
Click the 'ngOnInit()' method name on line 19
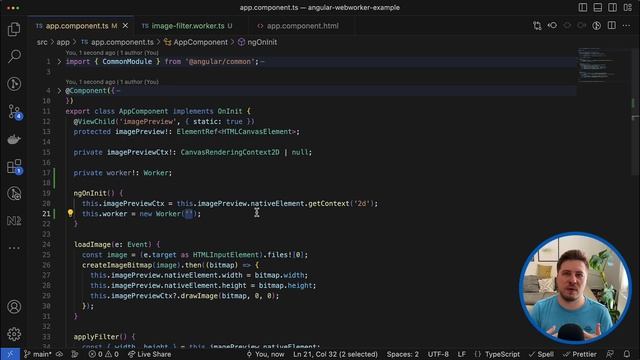click(94, 193)
